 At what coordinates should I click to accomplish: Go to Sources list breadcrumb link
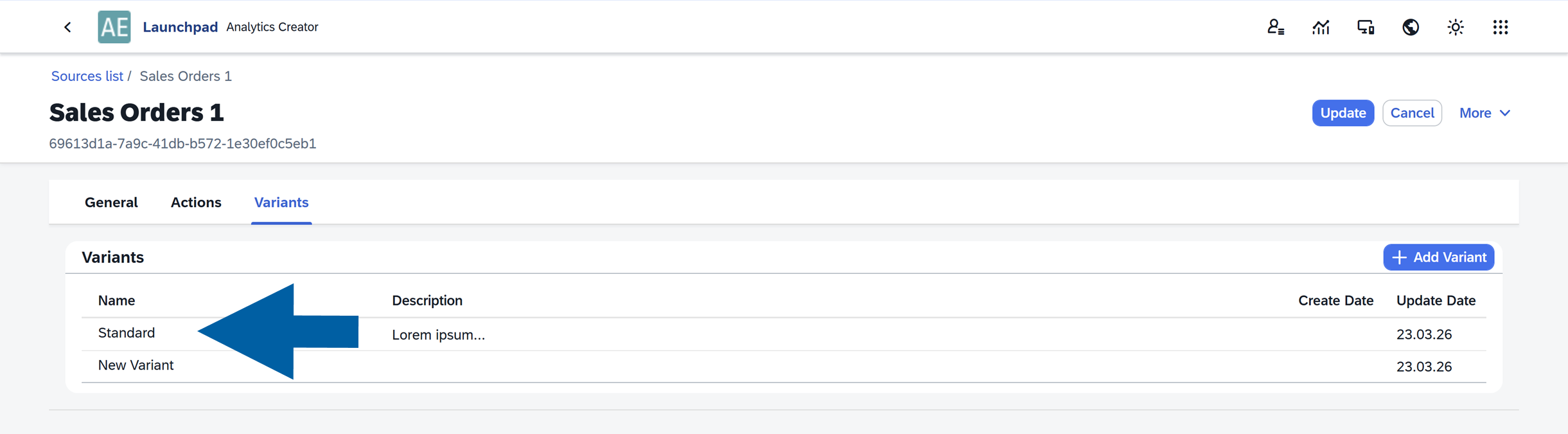87,76
